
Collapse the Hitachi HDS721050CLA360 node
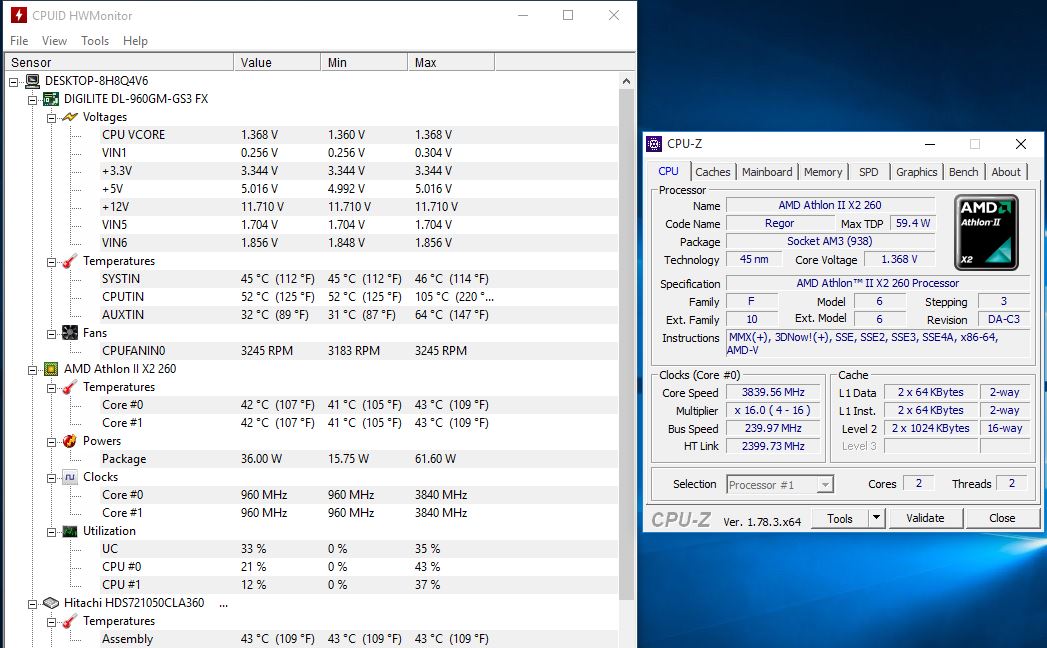coord(32,604)
